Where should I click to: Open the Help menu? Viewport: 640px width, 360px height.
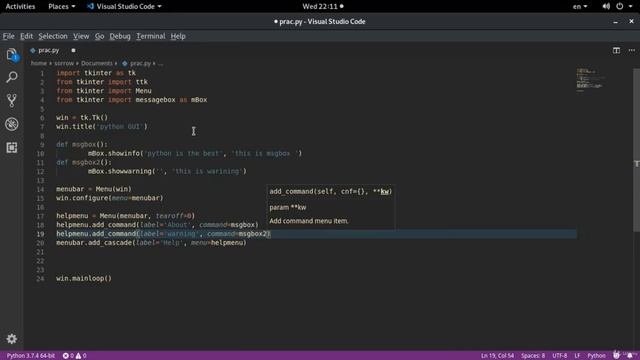[178, 36]
